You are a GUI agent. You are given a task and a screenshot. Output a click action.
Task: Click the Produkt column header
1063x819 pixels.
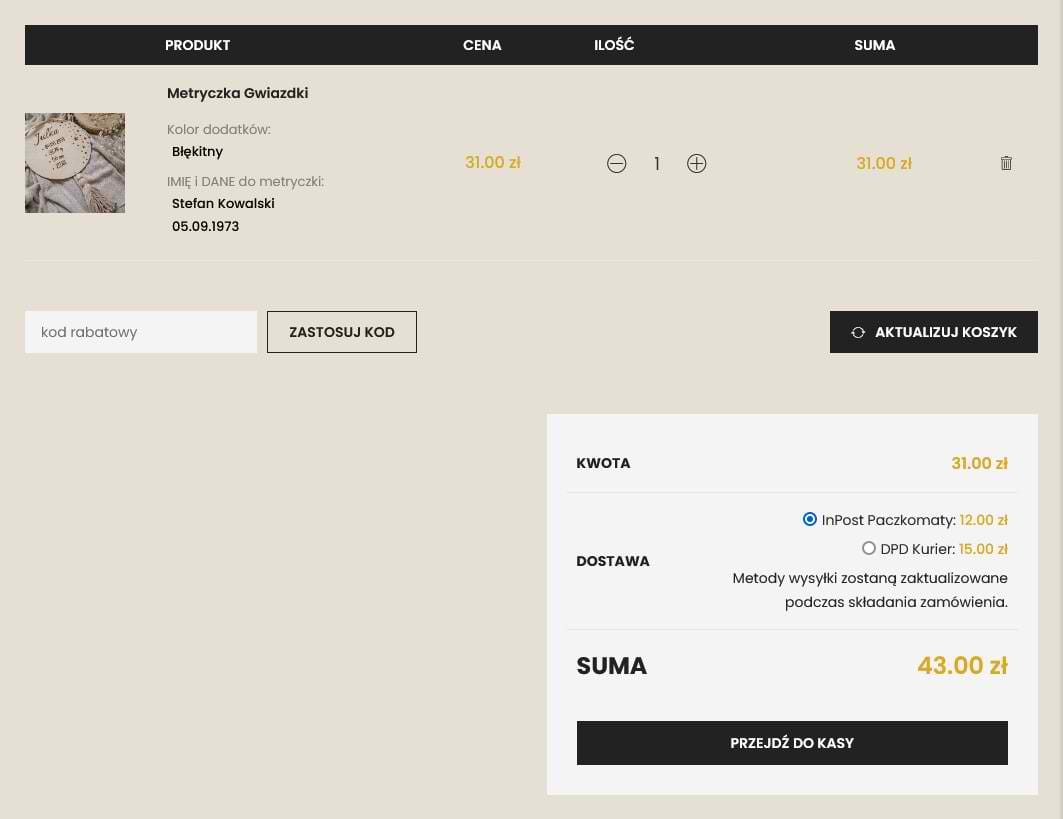(x=197, y=45)
